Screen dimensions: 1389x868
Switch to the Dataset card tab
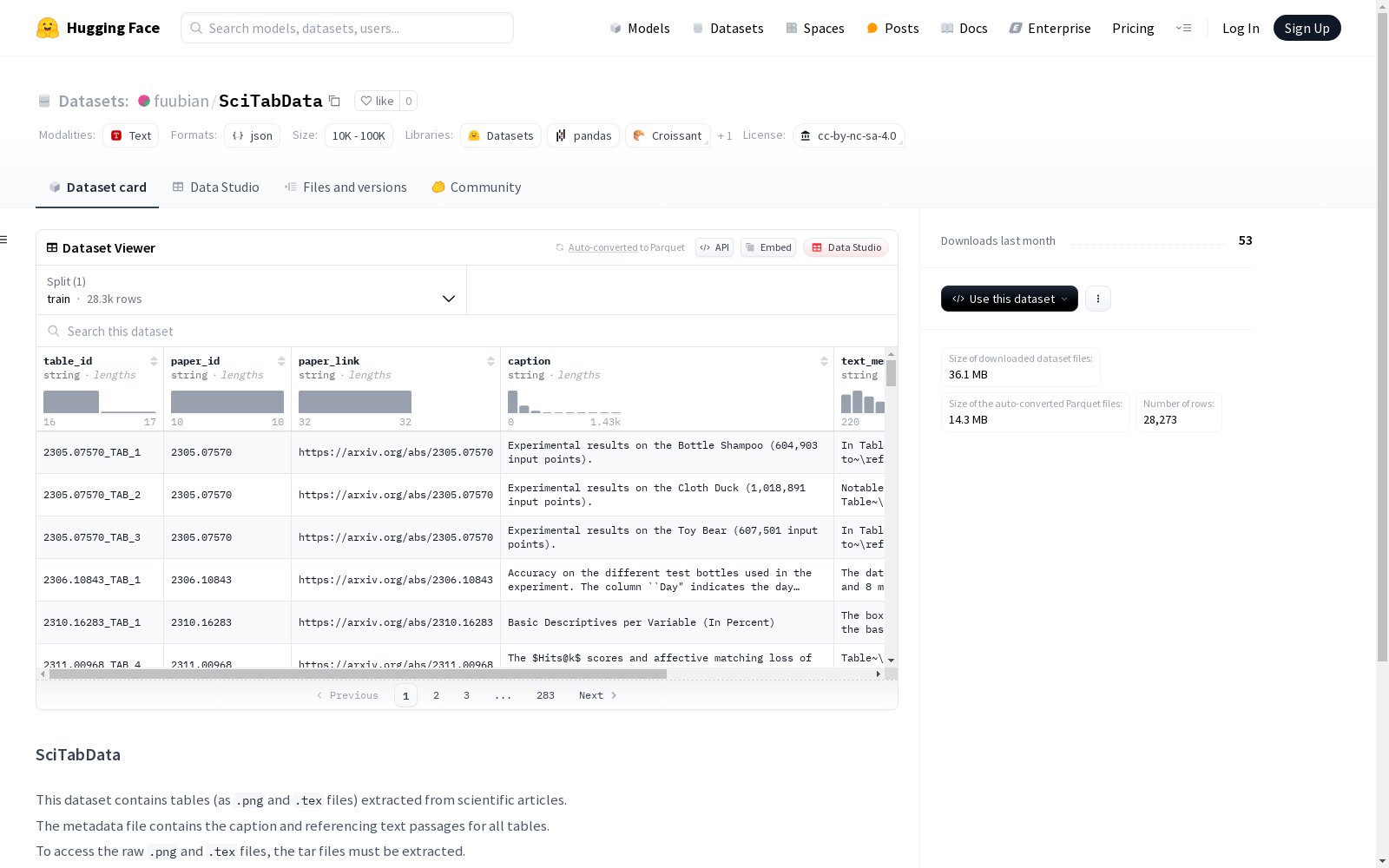click(97, 187)
